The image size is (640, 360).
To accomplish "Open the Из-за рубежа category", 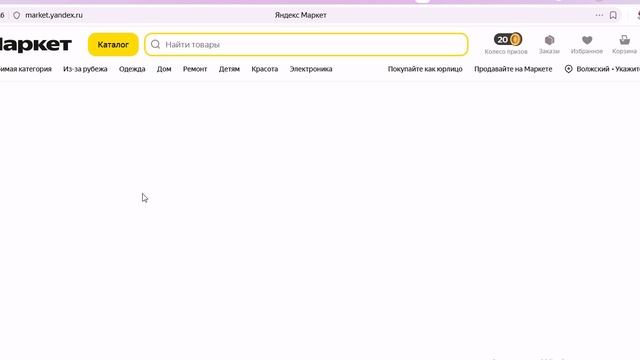I will point(85,69).
